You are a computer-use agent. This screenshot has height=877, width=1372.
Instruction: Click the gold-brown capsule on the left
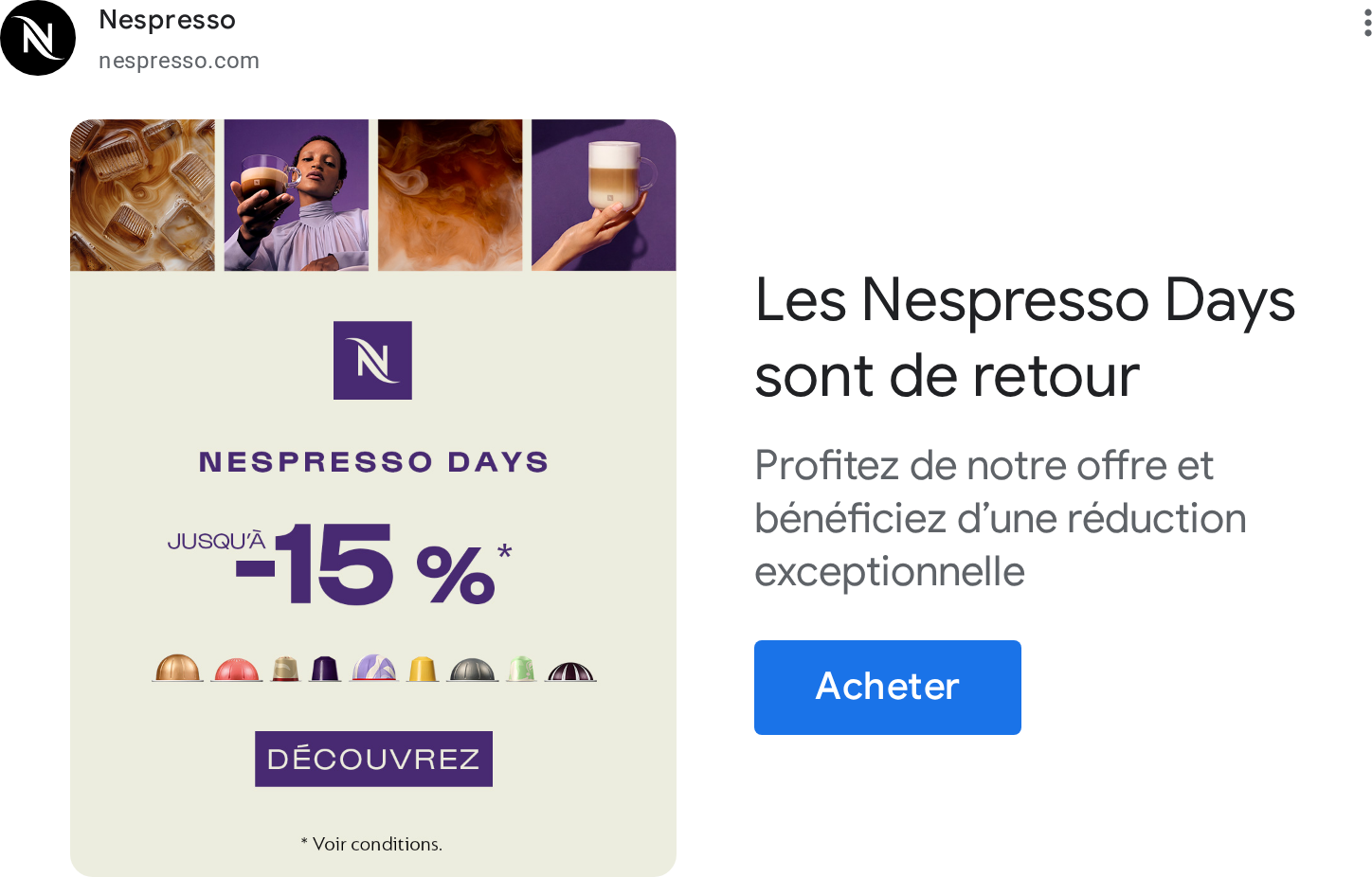[178, 669]
